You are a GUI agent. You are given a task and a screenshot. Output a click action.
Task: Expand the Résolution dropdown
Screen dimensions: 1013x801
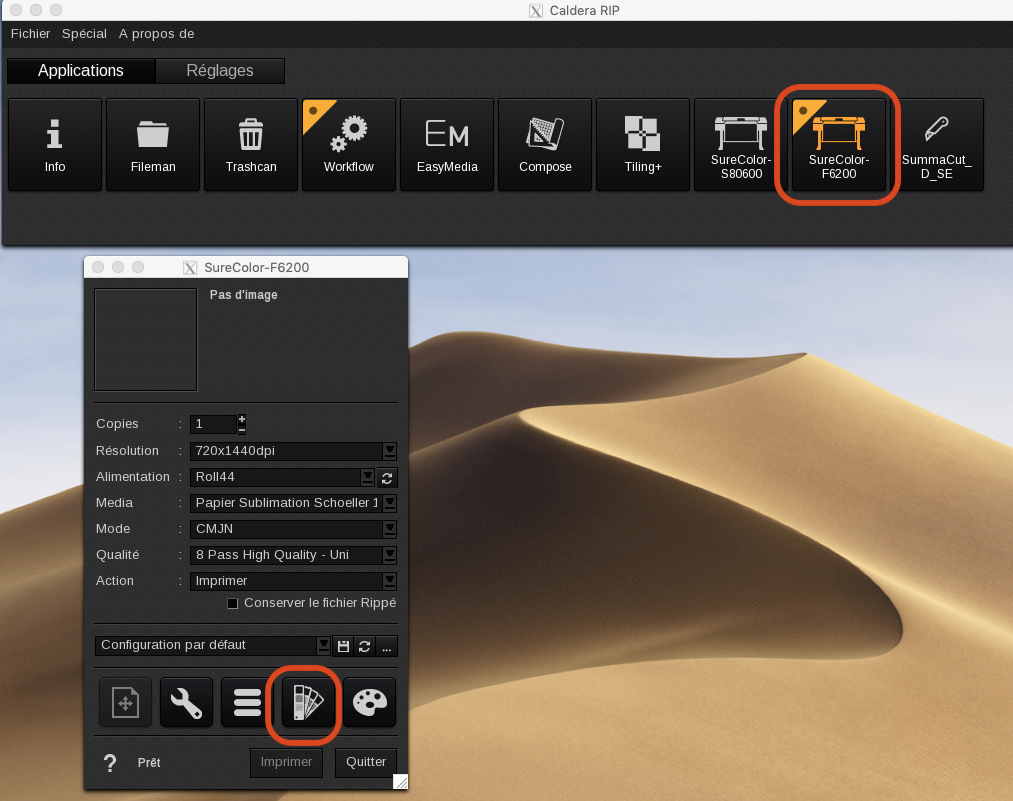coord(390,451)
